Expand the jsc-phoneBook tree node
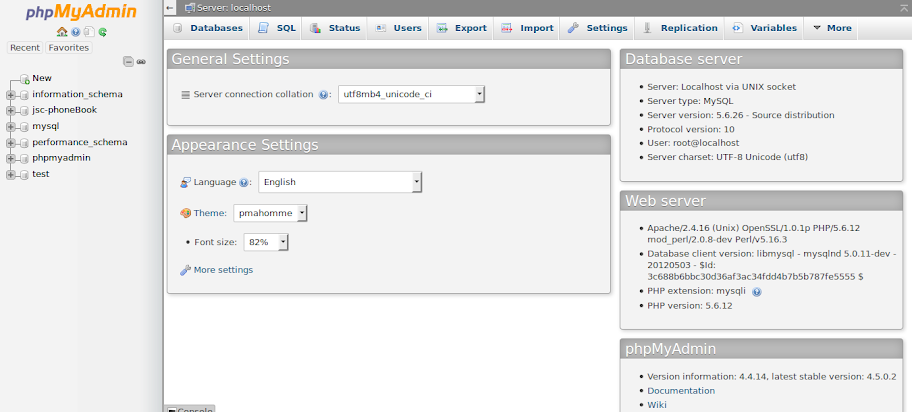This screenshot has width=912, height=412. [x=10, y=111]
